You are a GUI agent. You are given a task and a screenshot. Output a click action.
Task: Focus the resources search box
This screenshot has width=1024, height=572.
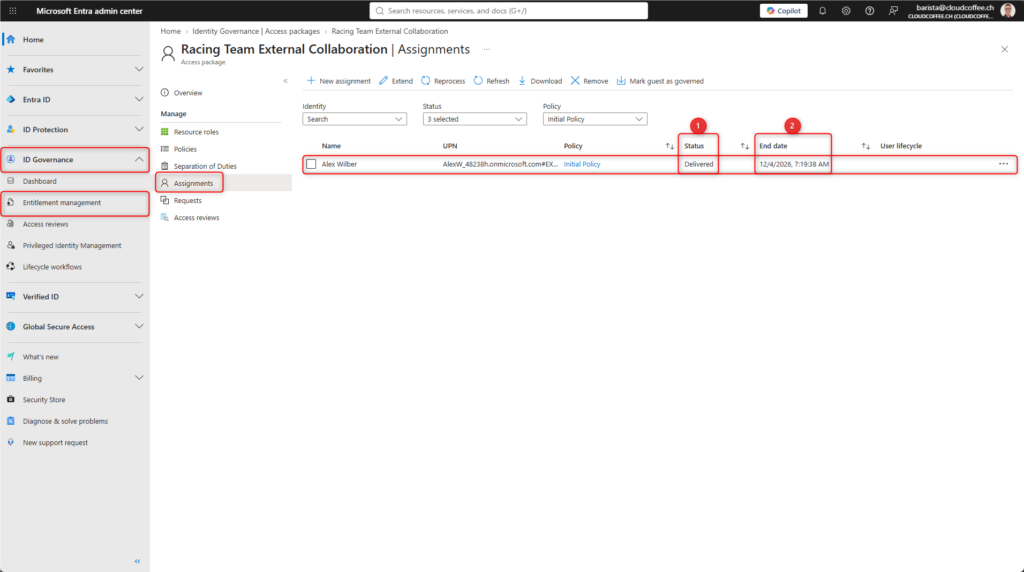click(x=509, y=10)
